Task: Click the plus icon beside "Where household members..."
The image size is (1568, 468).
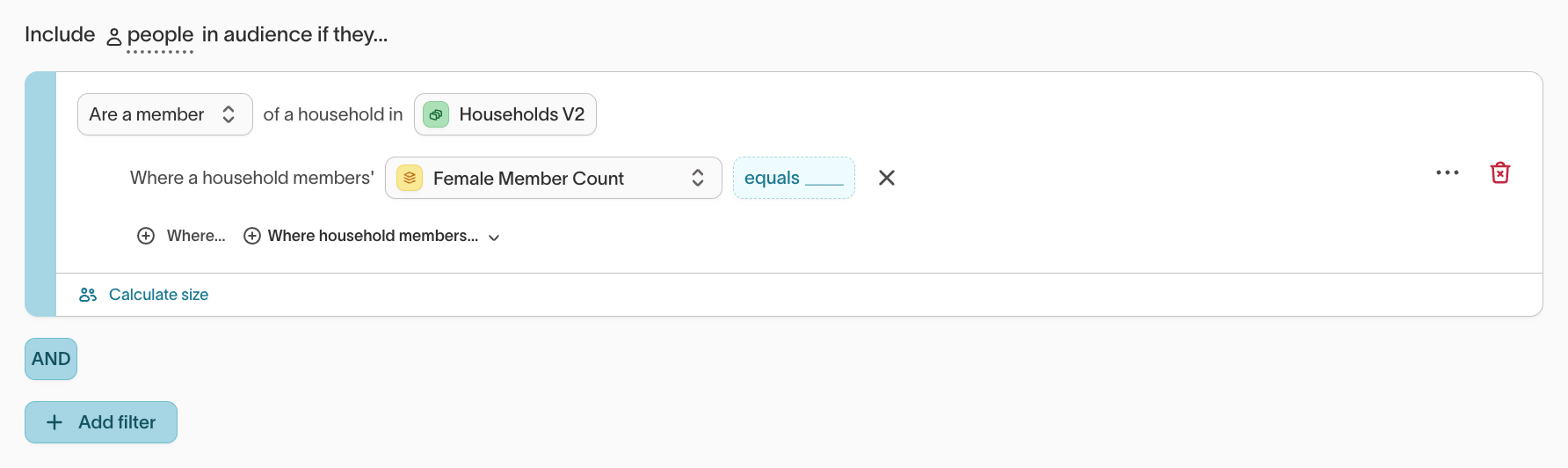Action: 252,236
